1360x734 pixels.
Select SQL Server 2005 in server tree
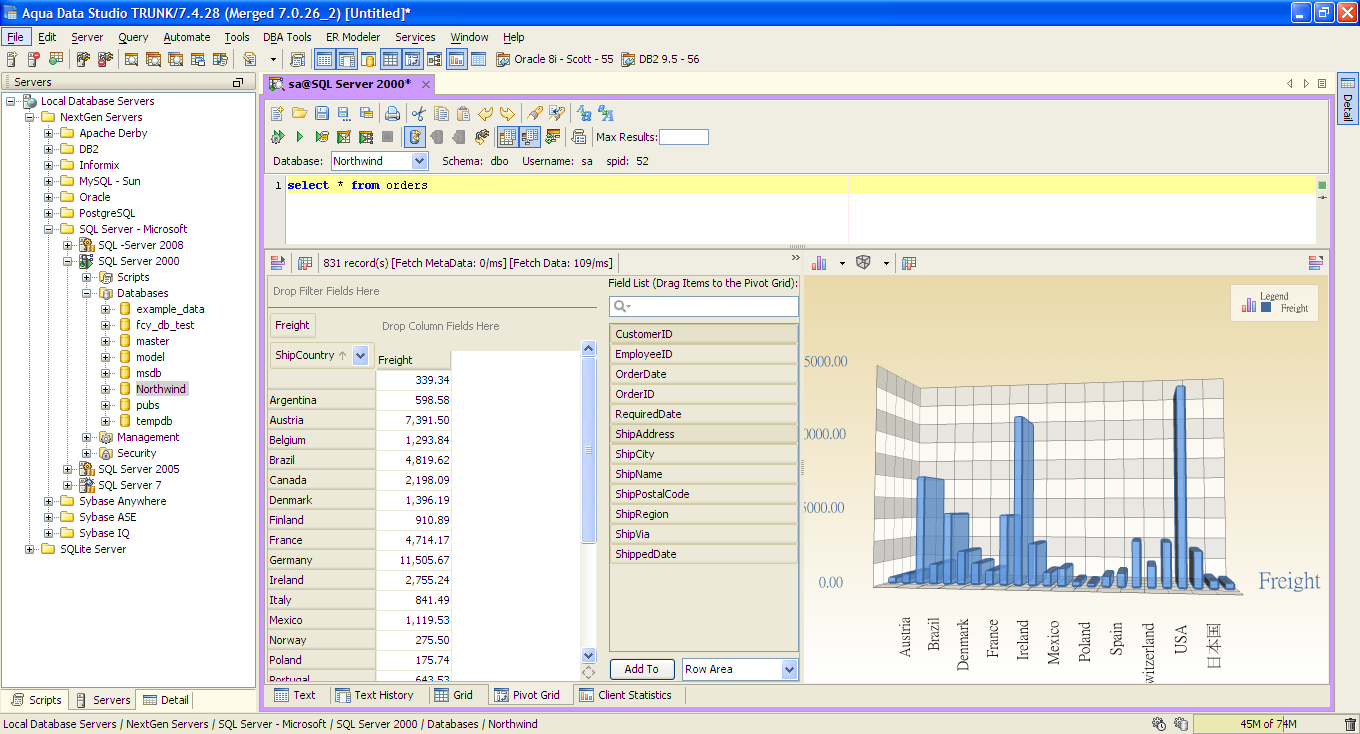(139, 469)
